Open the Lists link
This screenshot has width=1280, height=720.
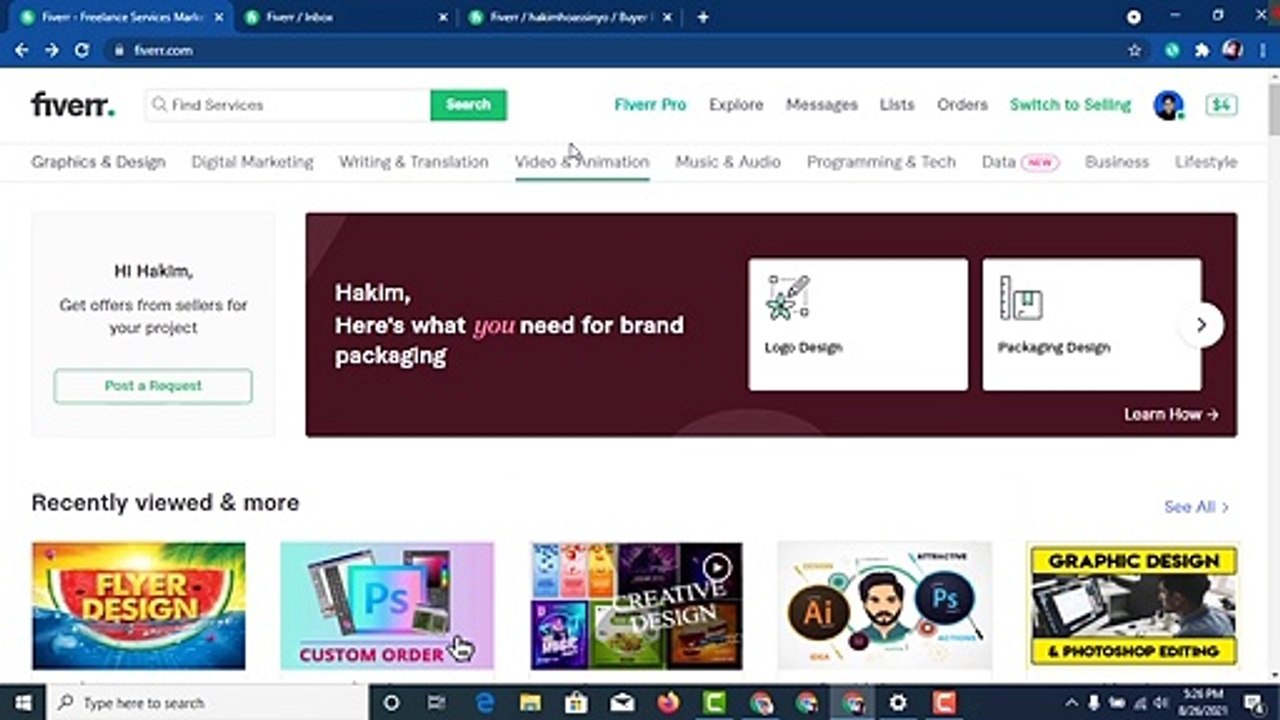tap(897, 105)
